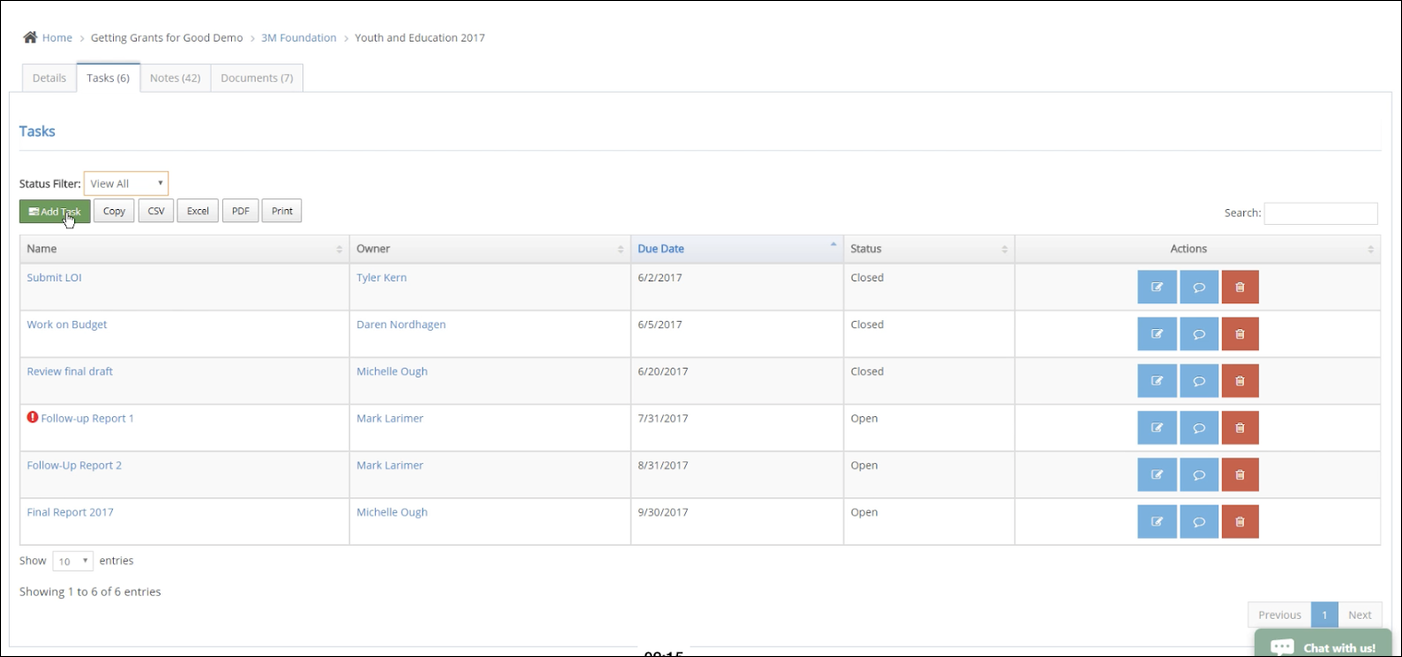The width and height of the screenshot is (1402, 657).
Task: Edit the Final Report 2017 task
Action: (1157, 521)
